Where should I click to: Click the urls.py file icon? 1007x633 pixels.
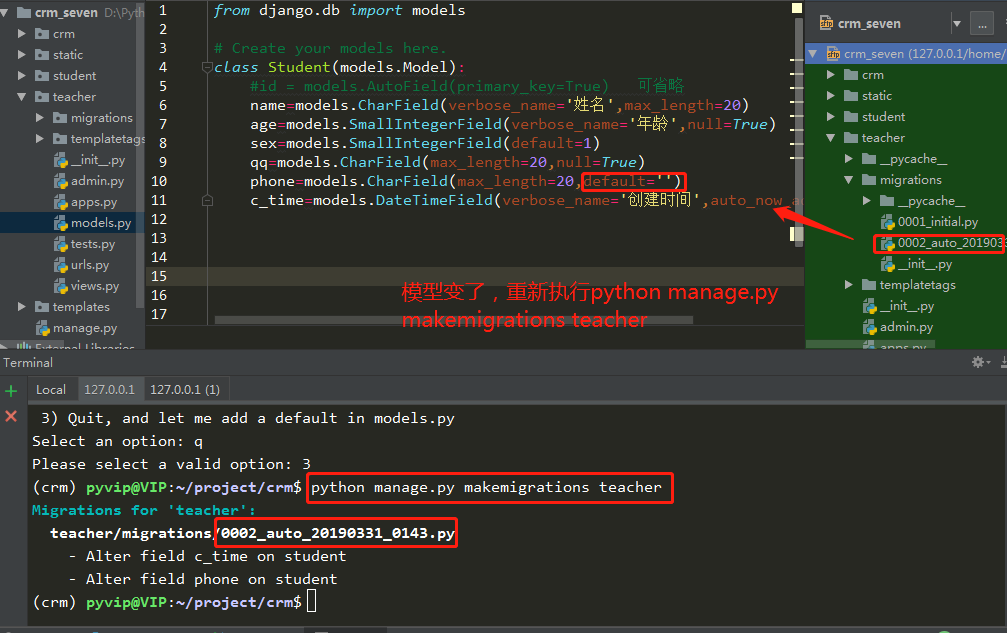coord(60,264)
